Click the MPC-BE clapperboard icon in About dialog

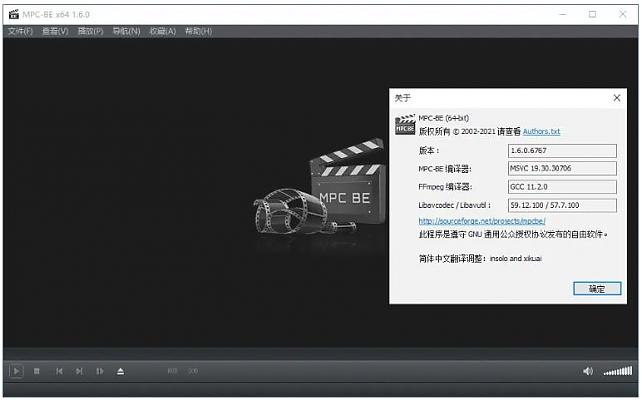[404, 124]
